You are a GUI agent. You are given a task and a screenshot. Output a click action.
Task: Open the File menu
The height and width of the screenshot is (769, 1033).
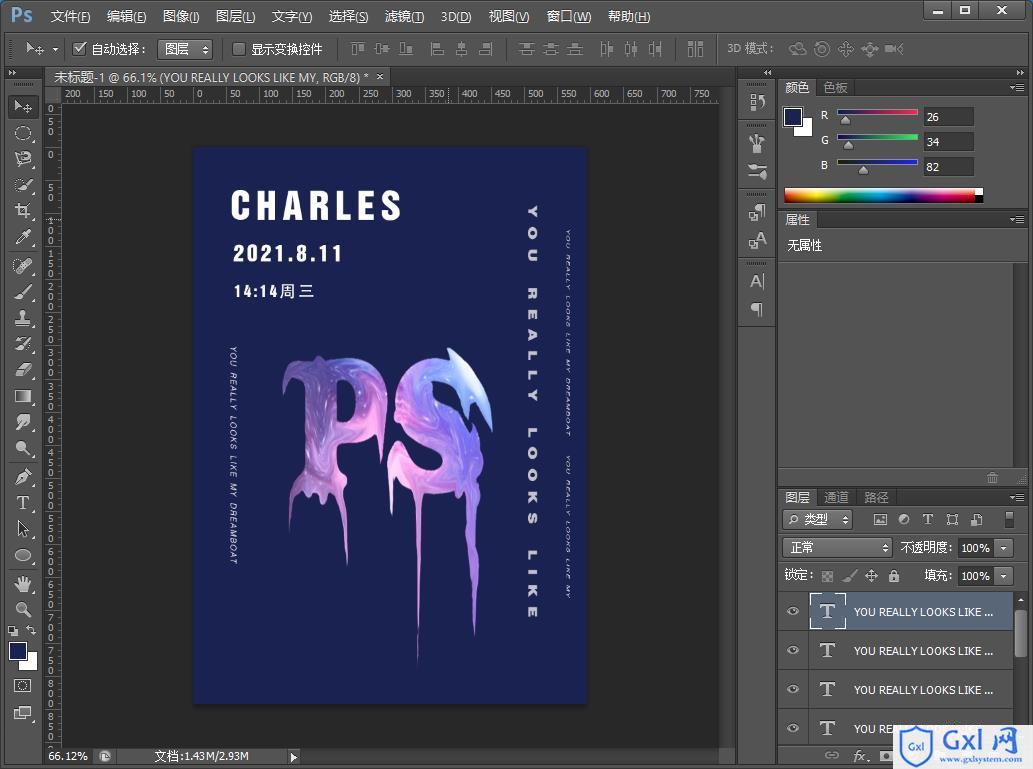(70, 16)
